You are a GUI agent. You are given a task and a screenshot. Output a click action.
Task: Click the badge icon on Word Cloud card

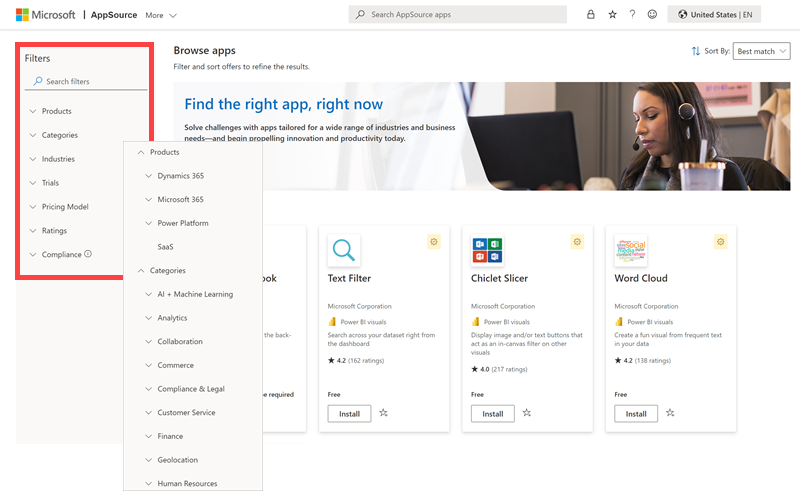point(720,242)
